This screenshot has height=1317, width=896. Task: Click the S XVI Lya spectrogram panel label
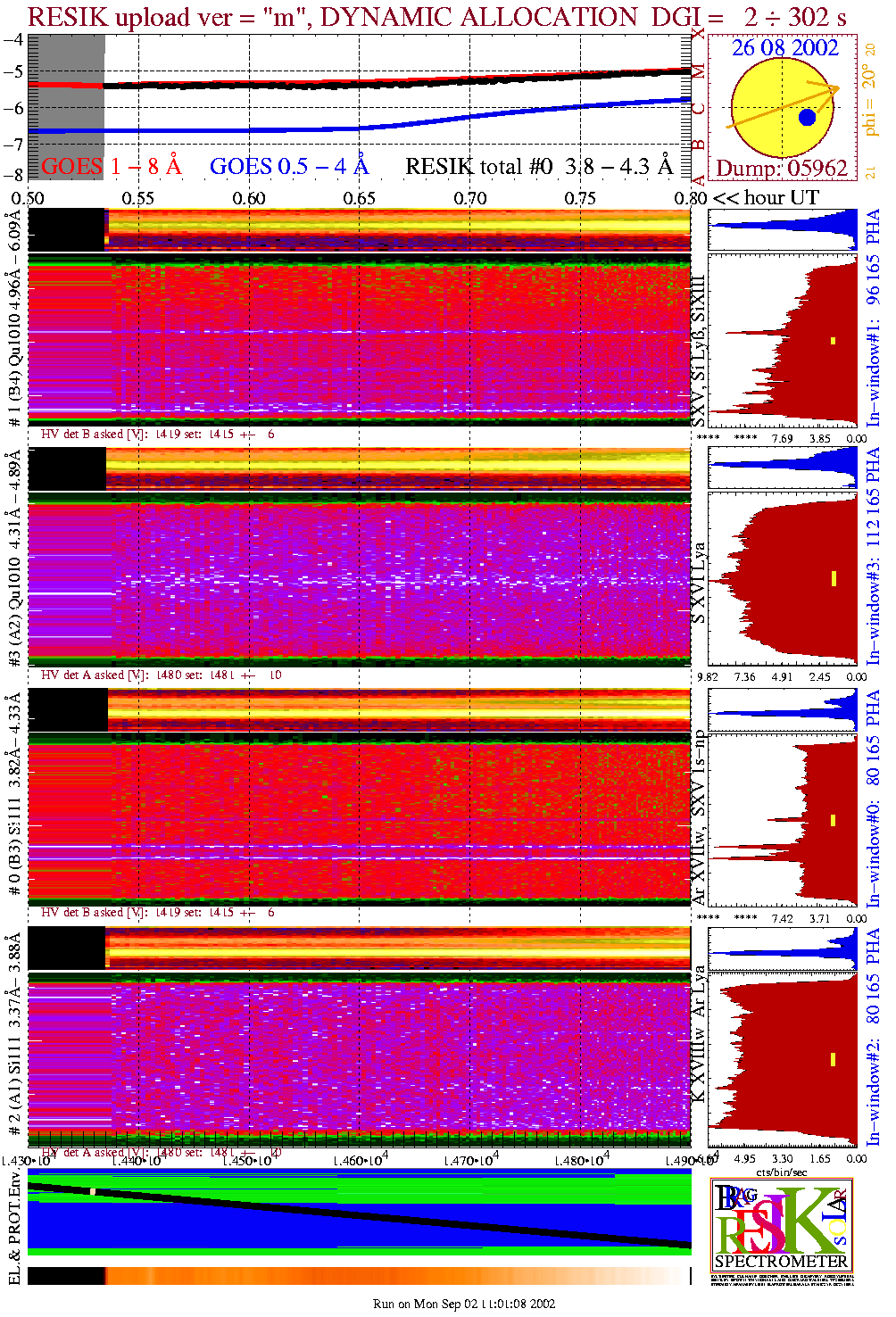click(699, 583)
